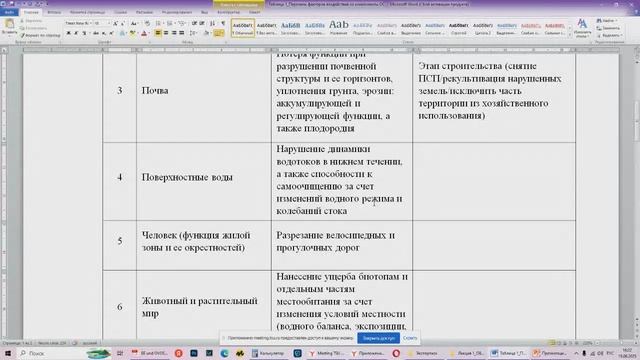The height and width of the screenshot is (360, 640).
Task: Toggle Subscript formatting
Action: click(x=104, y=33)
